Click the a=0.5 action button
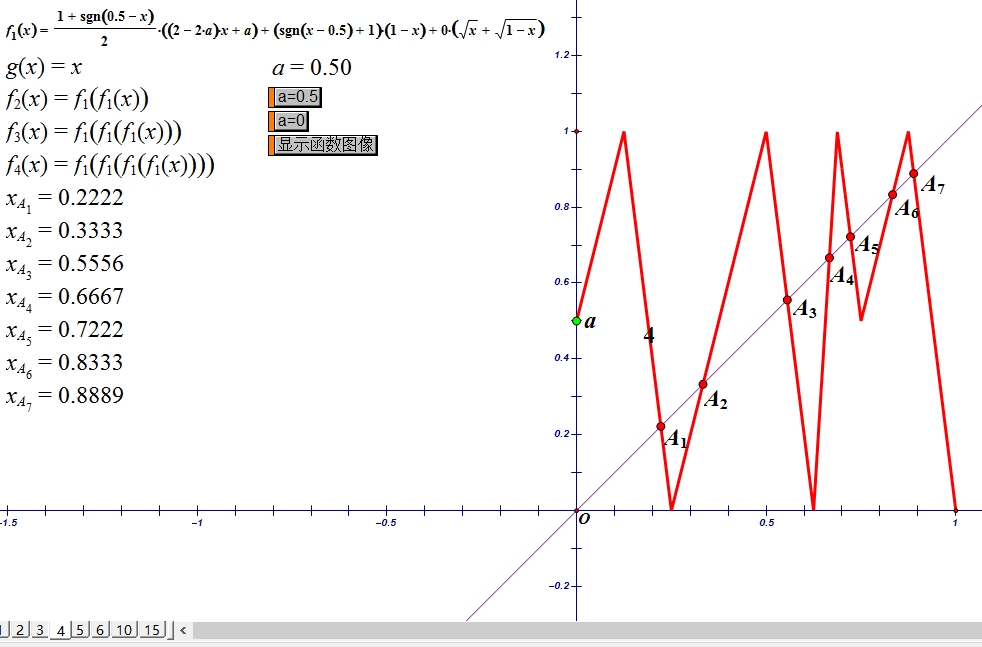 [295, 97]
